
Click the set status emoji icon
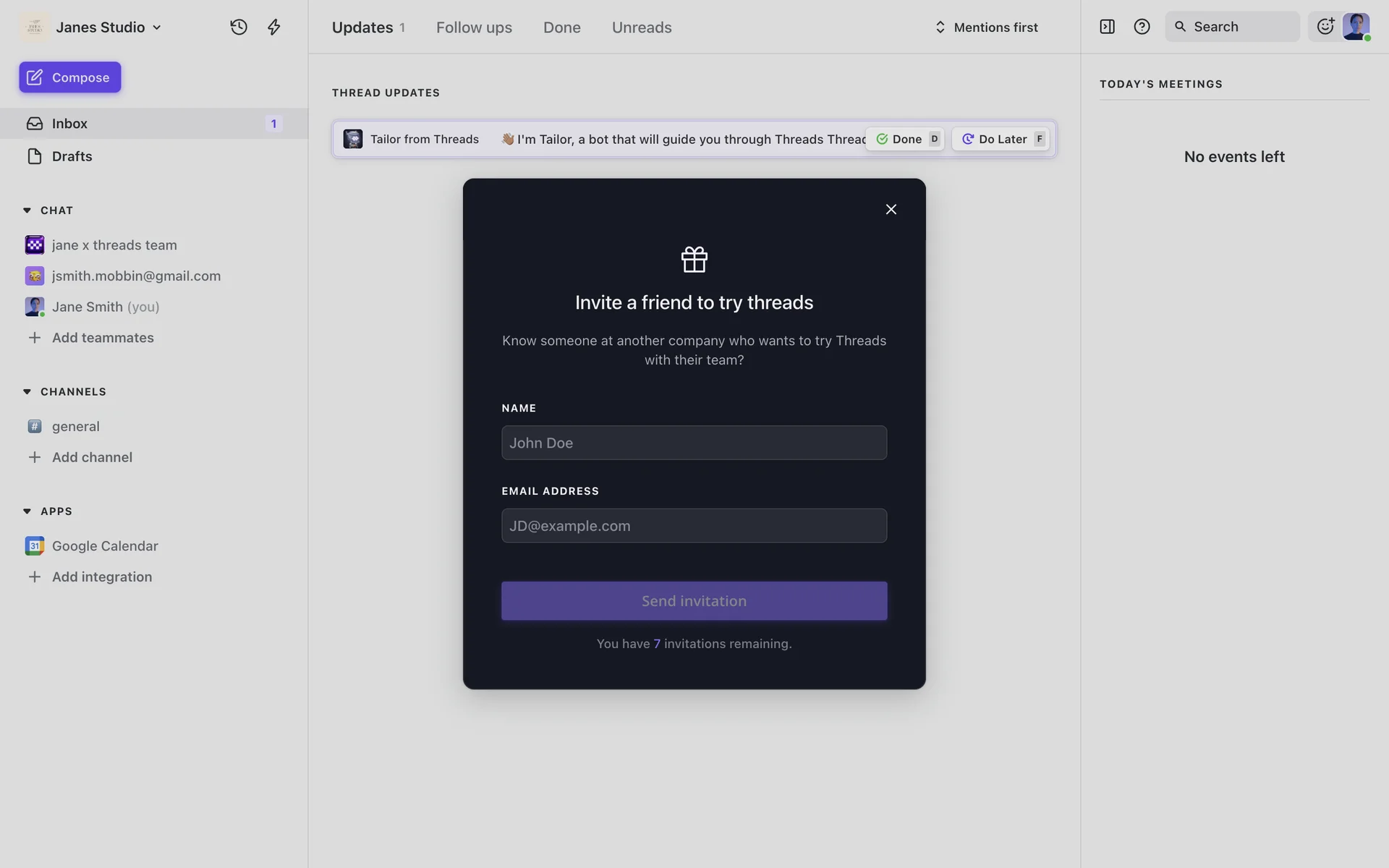click(x=1325, y=27)
